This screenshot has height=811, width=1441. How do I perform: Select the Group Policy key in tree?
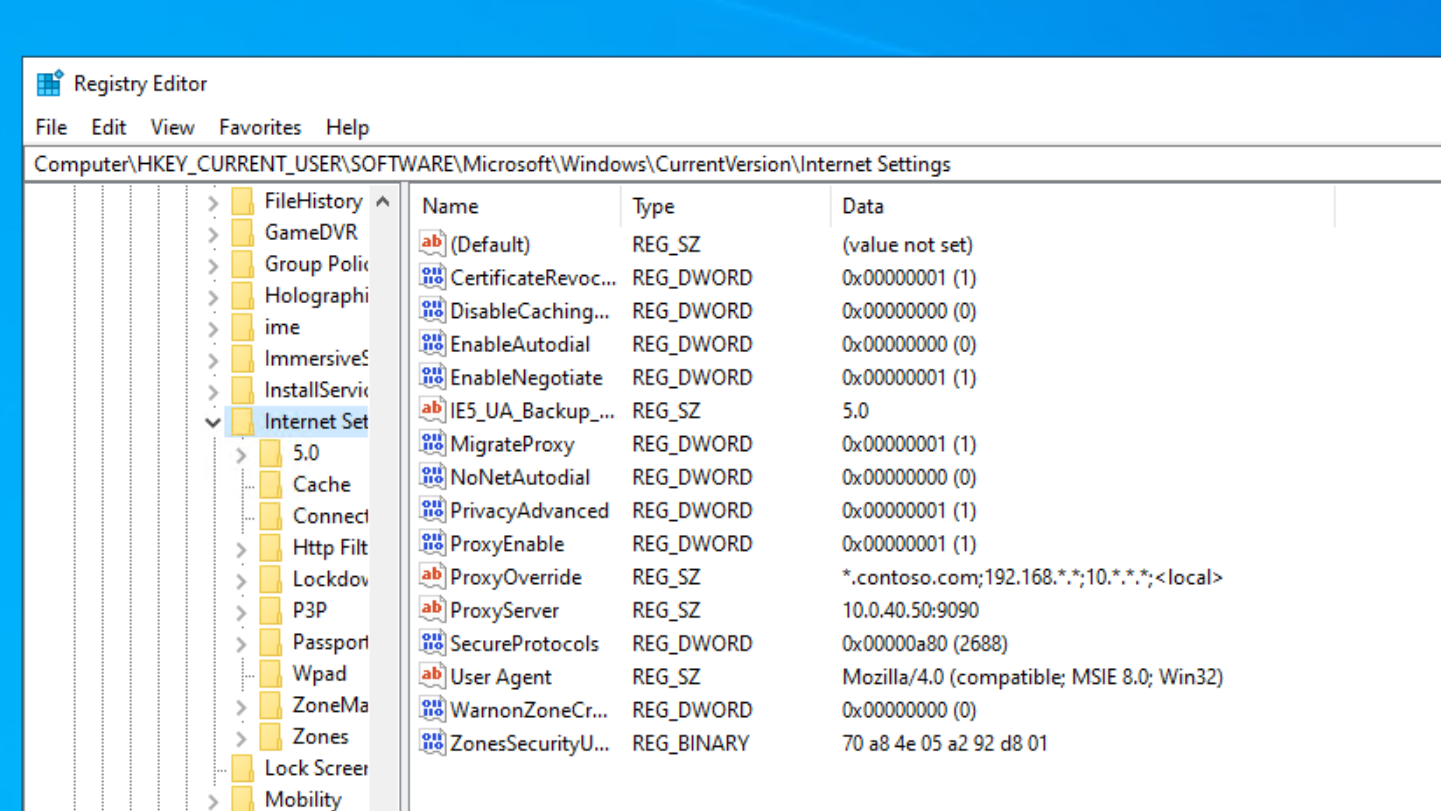click(x=315, y=264)
